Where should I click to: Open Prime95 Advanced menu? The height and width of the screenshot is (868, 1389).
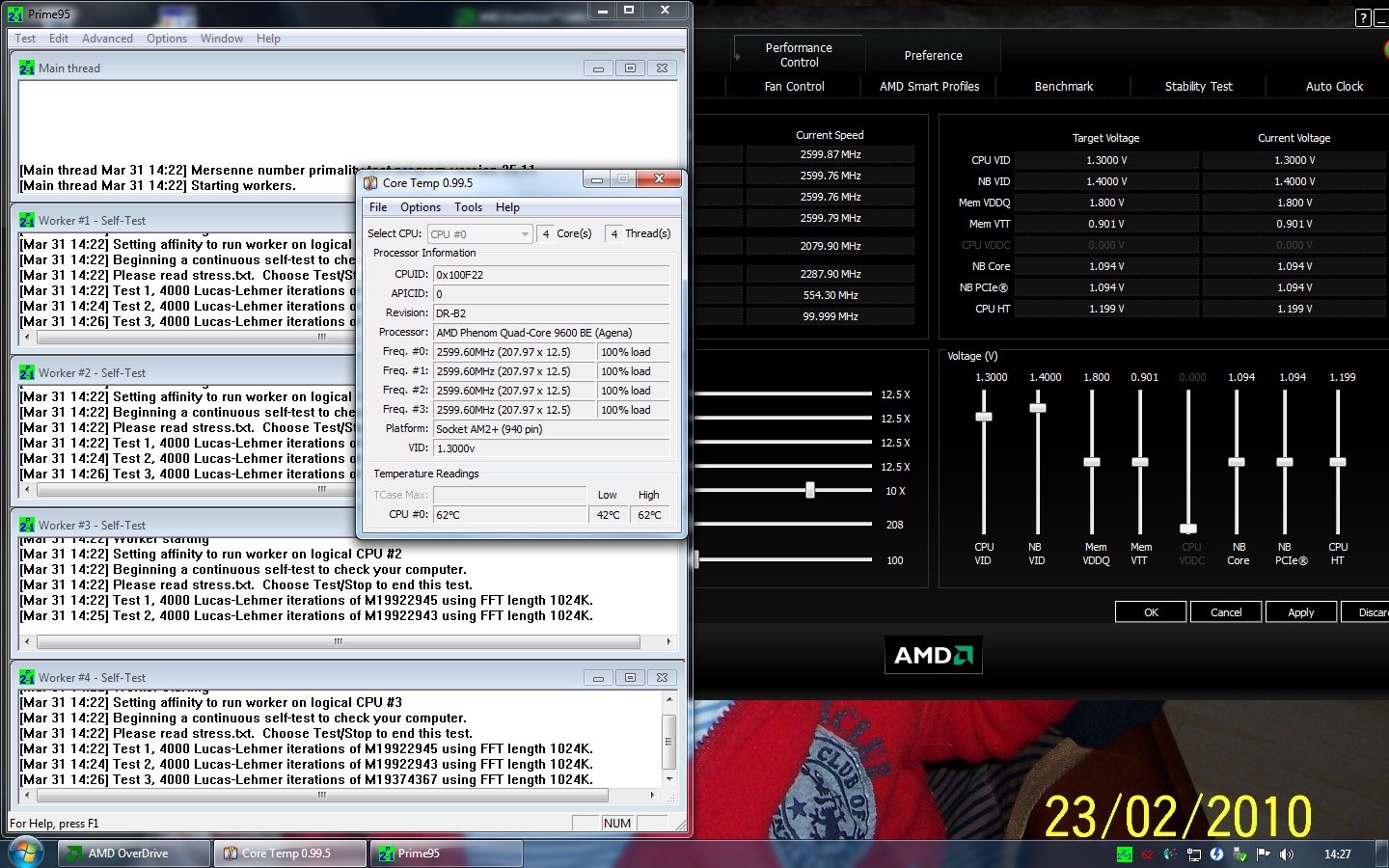pos(107,39)
